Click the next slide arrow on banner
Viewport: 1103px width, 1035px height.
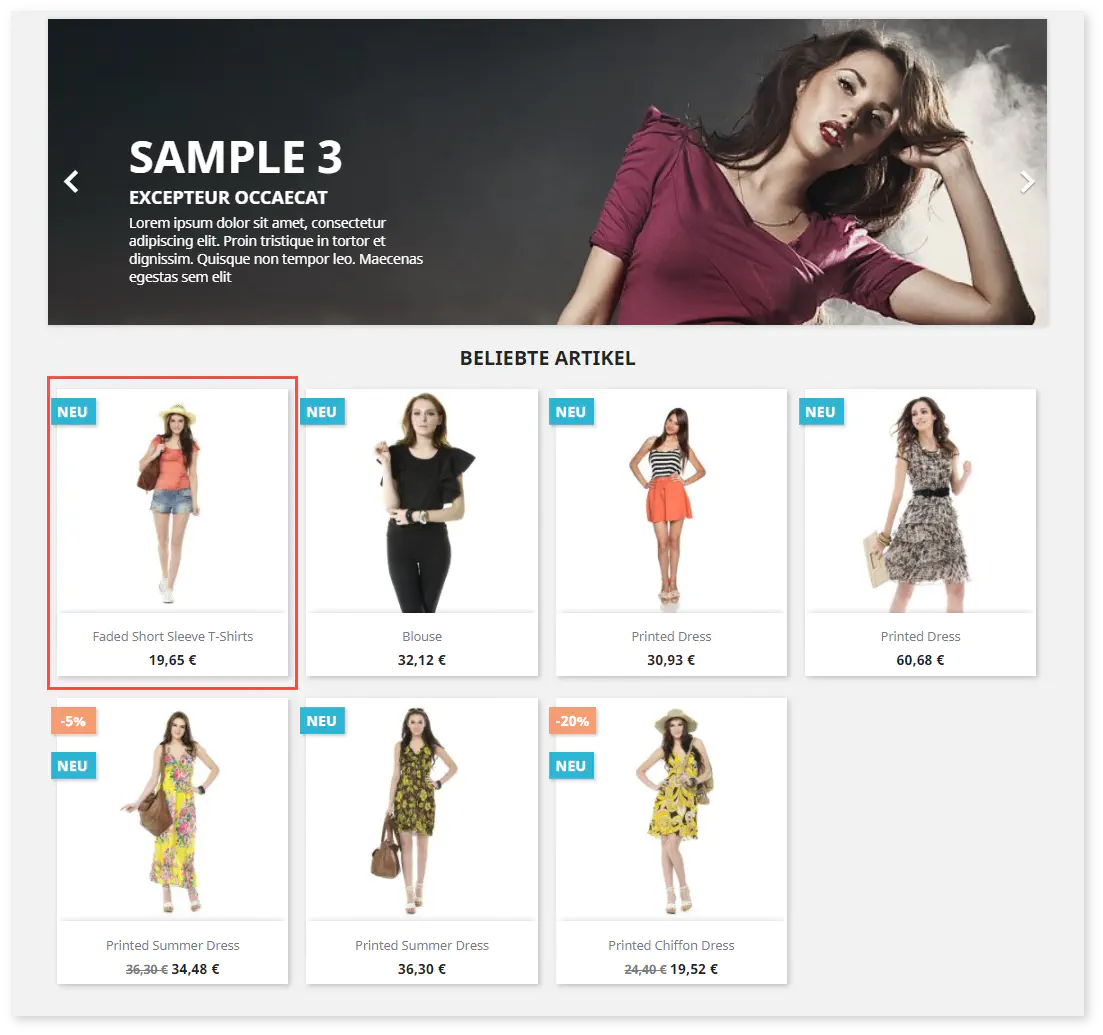click(x=1026, y=182)
